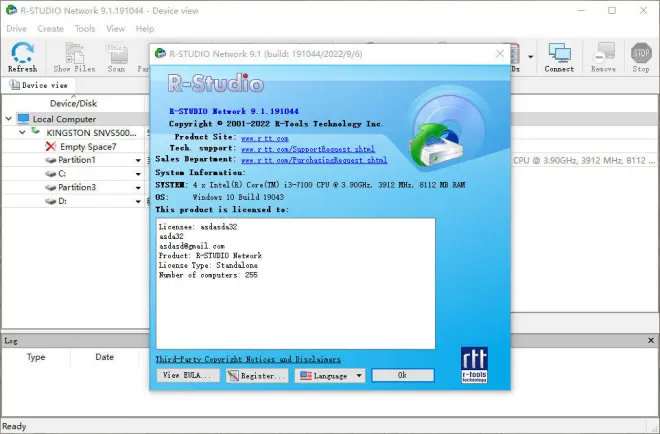Screen dimensions: 660x434
Task: Collapse the Local Computer tree node
Action: click(9, 119)
